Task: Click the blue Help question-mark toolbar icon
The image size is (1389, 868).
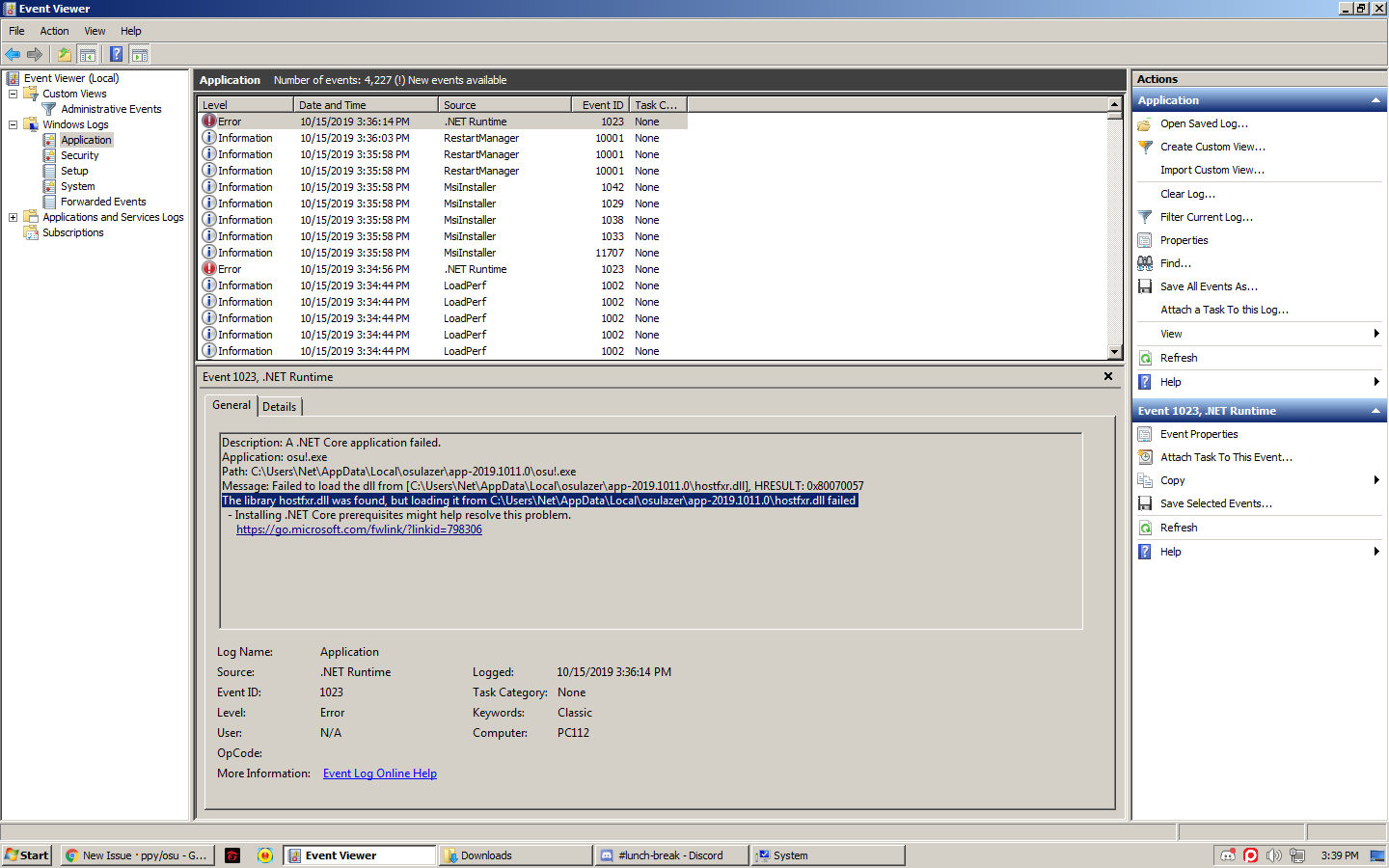Action: click(x=116, y=53)
